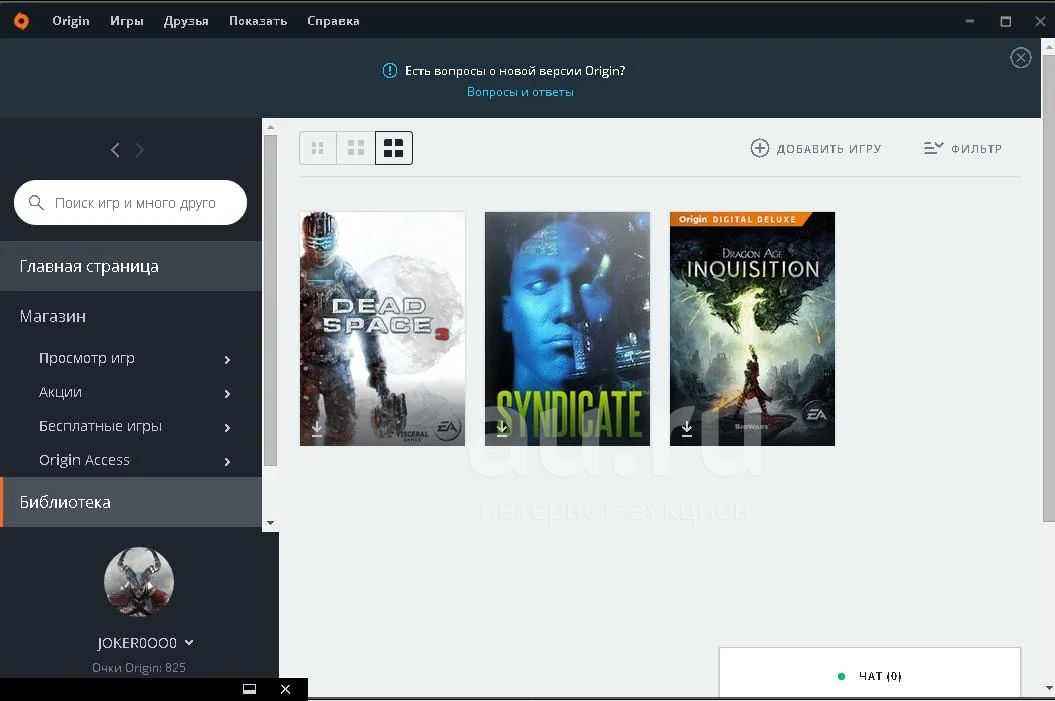Open the Друзья menu
This screenshot has width=1055, height=701.
[x=186, y=21]
